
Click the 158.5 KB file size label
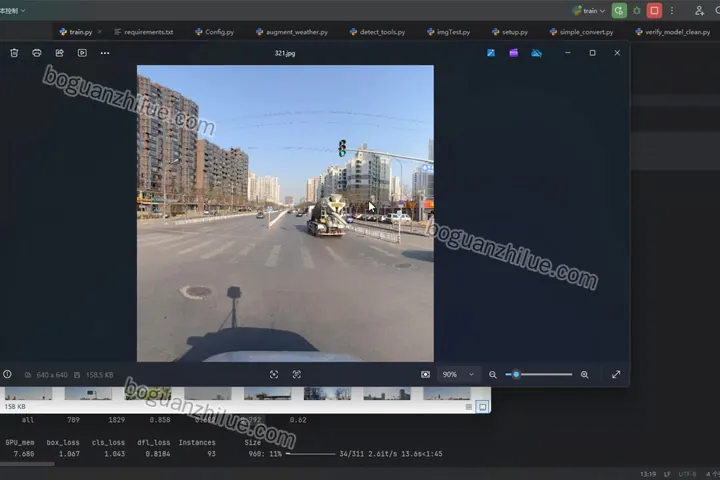[100, 375]
